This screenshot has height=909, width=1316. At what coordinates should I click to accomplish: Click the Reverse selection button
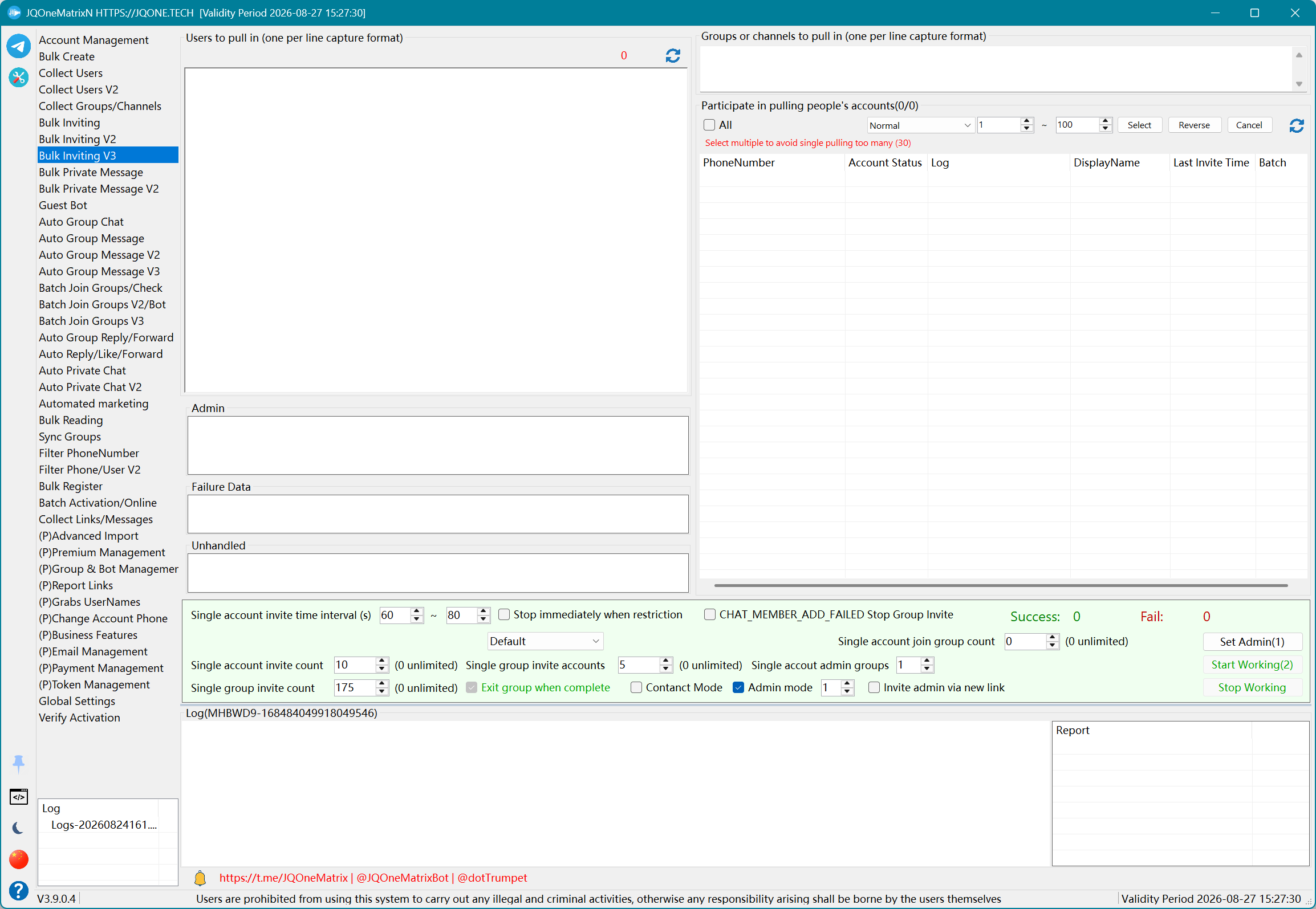[1194, 125]
